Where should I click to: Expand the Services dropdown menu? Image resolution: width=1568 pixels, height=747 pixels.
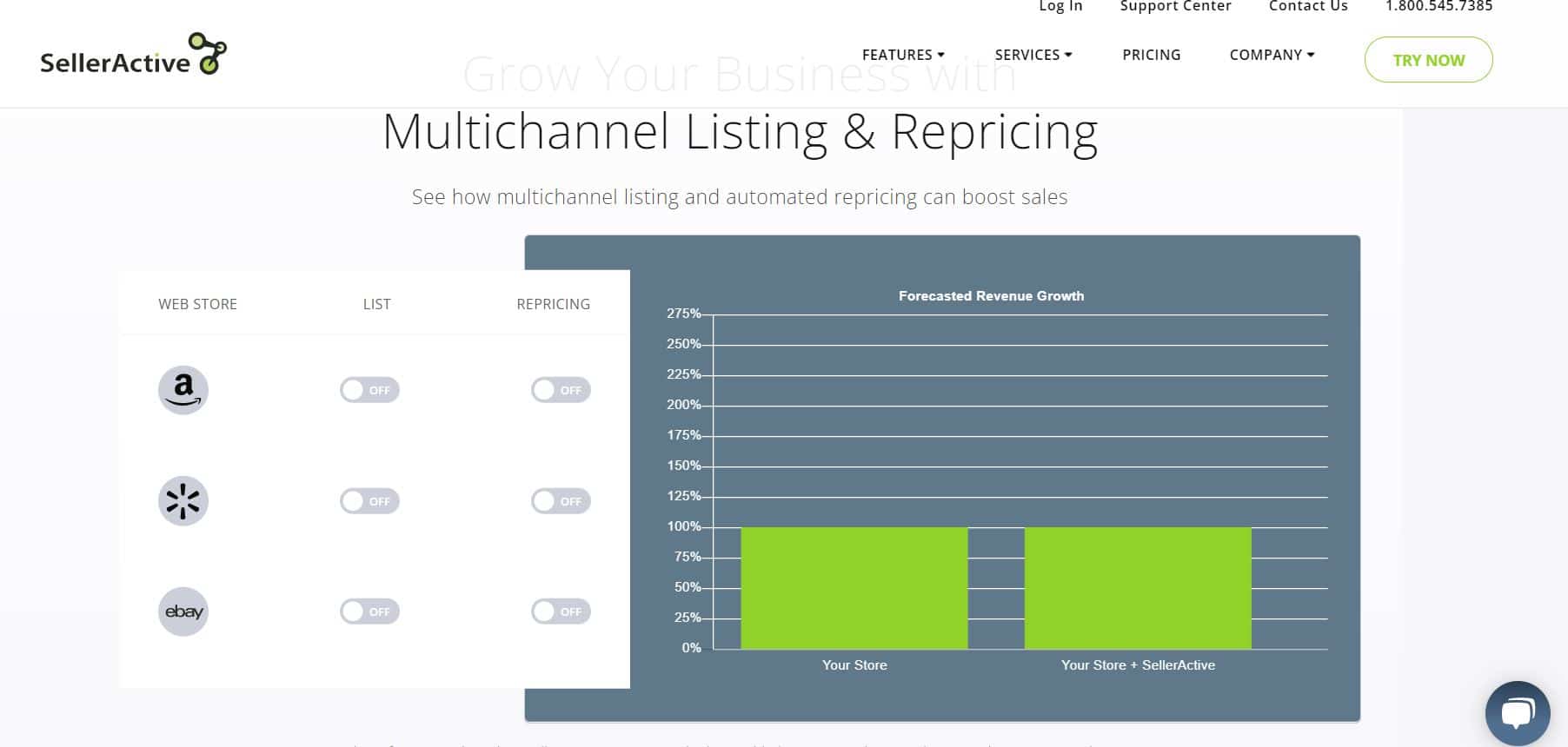coord(1033,55)
